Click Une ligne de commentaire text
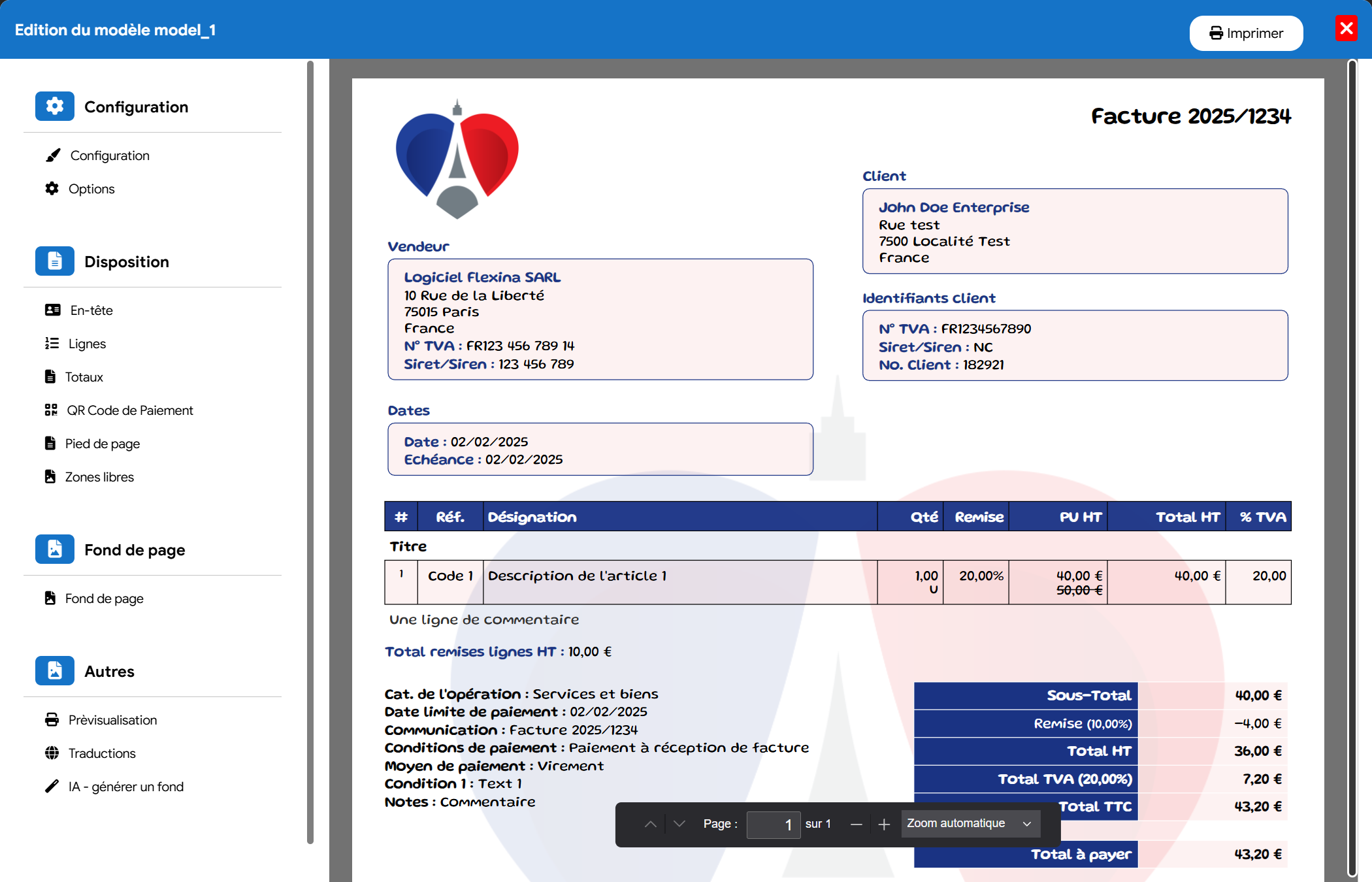 pyautogui.click(x=484, y=619)
